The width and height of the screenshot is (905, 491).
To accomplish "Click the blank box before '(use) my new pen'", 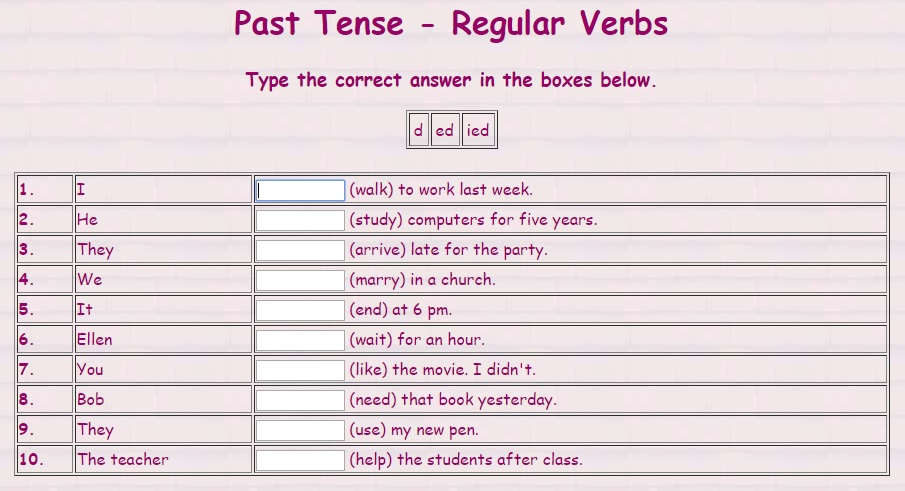I will 300,430.
